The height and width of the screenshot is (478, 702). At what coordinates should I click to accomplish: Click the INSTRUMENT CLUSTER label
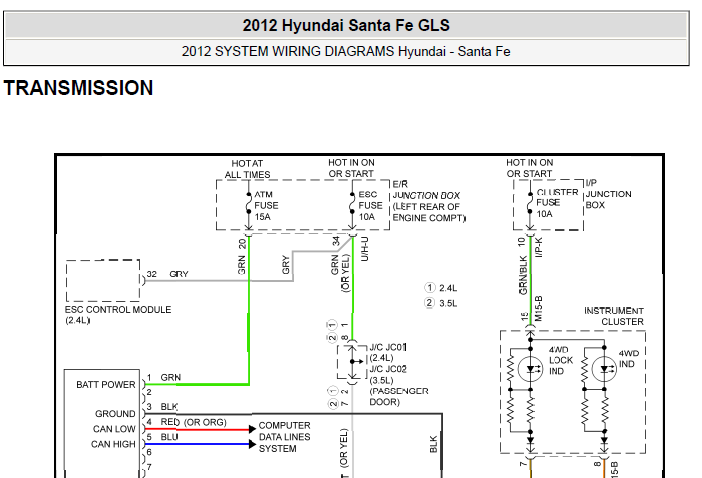(x=614, y=316)
